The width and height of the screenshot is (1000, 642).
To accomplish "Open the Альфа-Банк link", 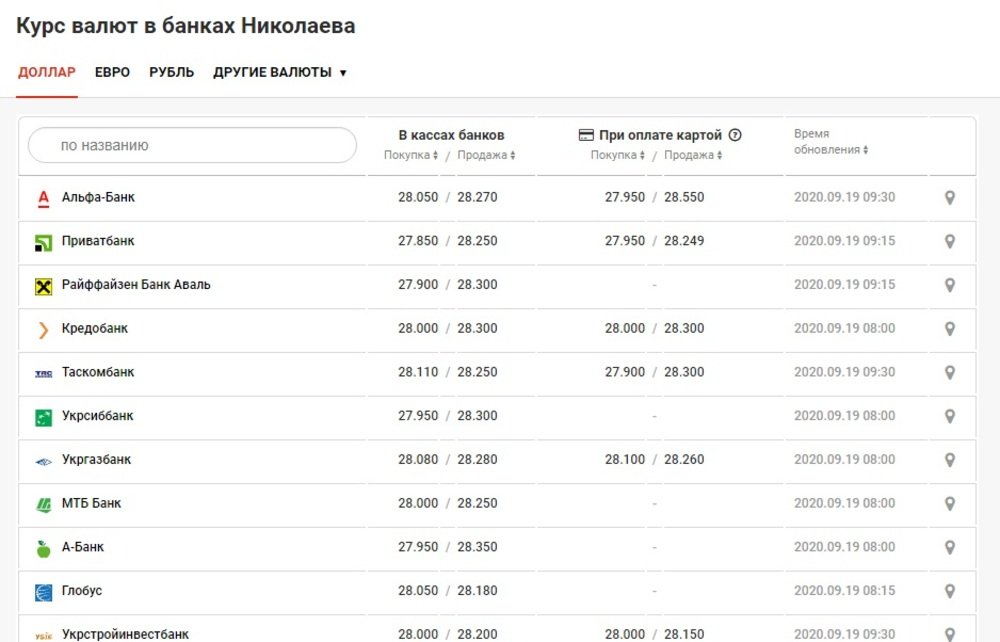I will click(98, 197).
